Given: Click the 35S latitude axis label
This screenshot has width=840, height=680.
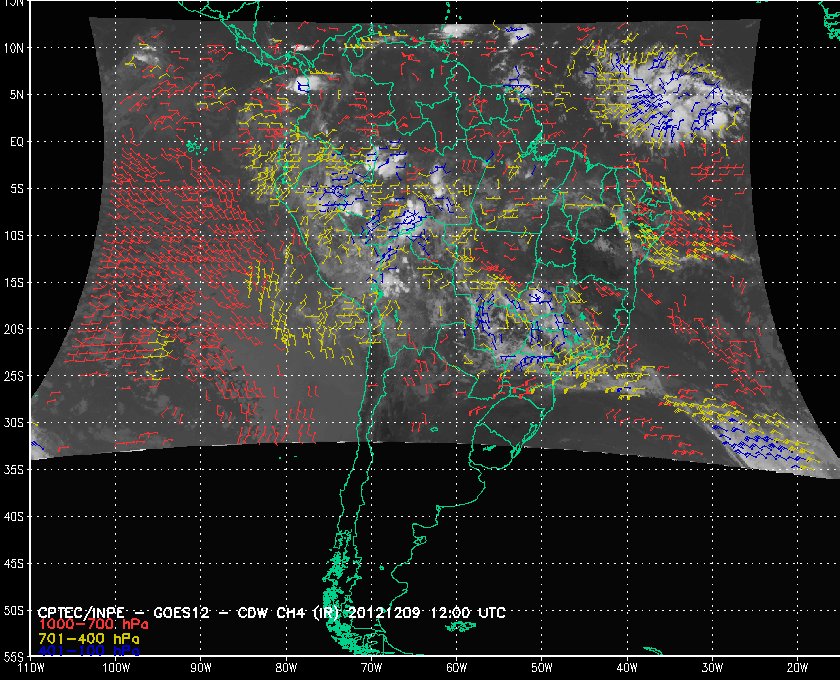Looking at the screenshot, I should 16,470.
